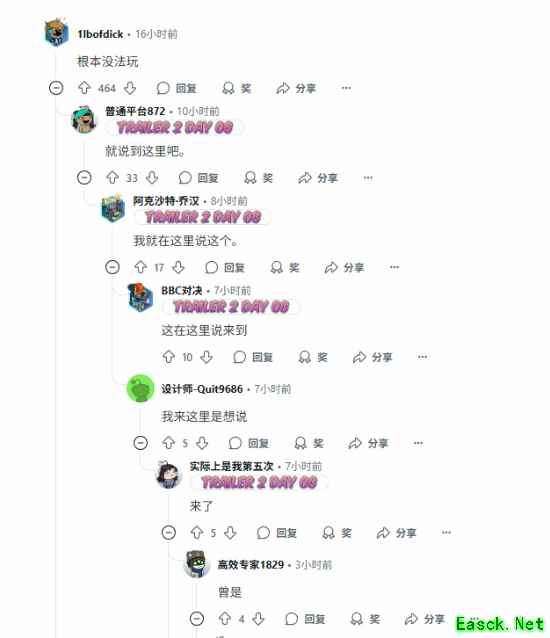Viewport: 550px width, 638px height.
Task: Downvote the comment with 33 votes
Action: 152,178
